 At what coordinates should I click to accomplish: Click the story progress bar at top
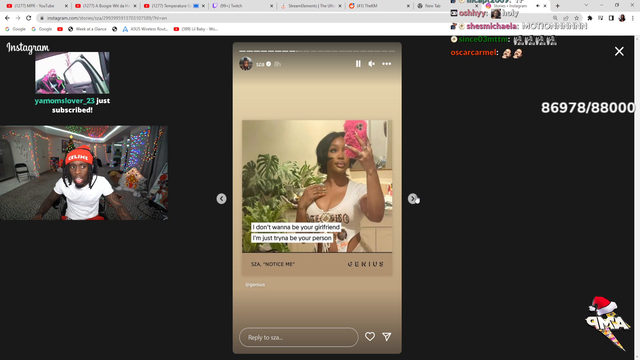point(317,51)
